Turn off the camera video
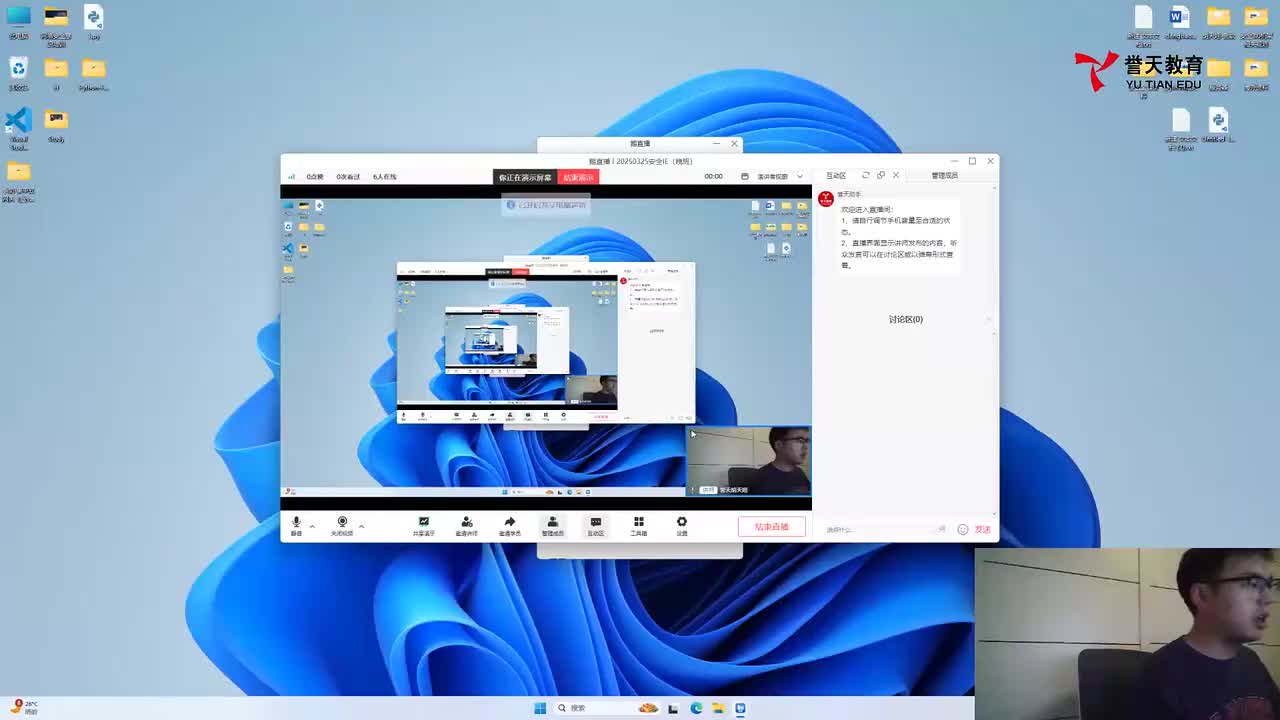 pyautogui.click(x=342, y=526)
